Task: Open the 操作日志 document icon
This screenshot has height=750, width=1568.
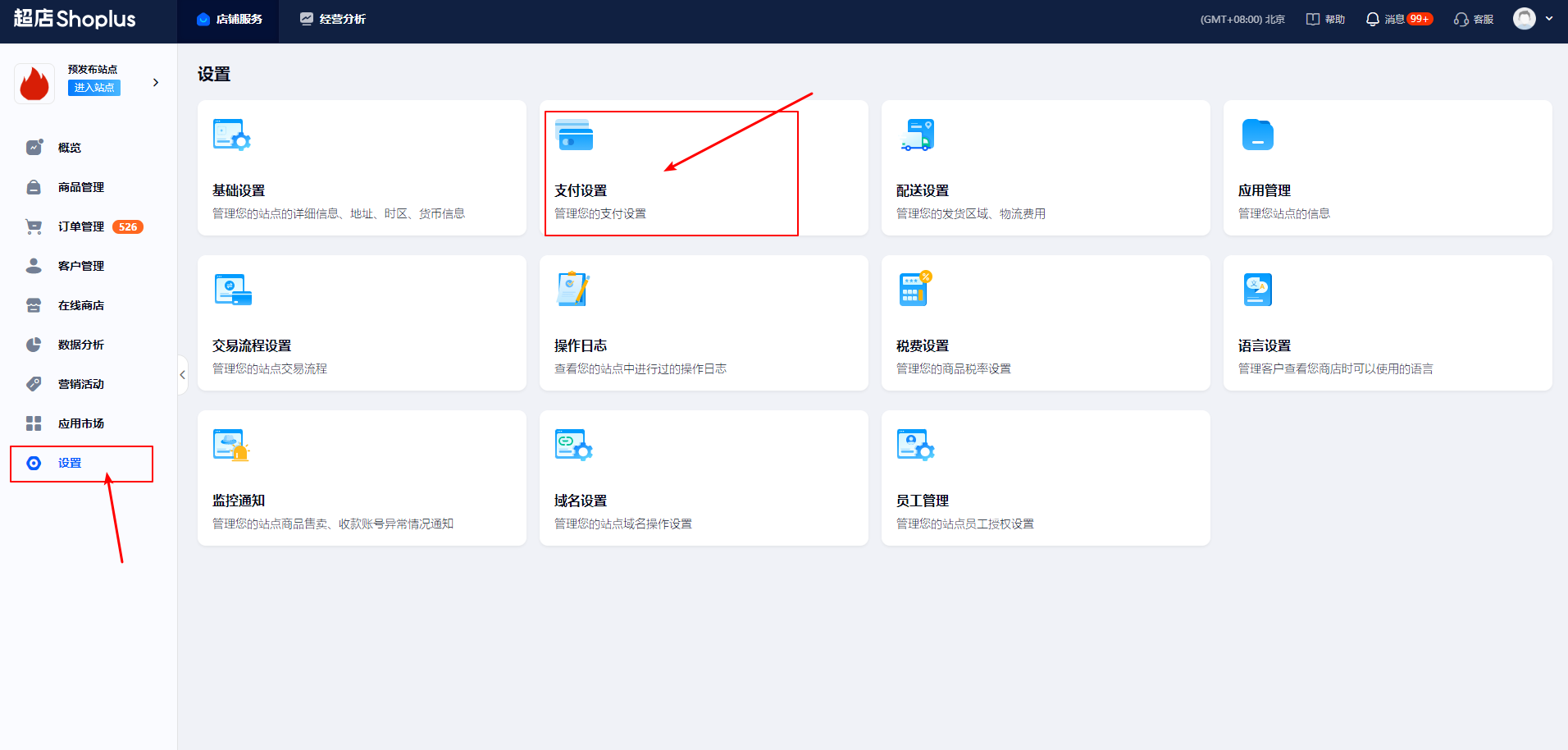Action: click(573, 289)
